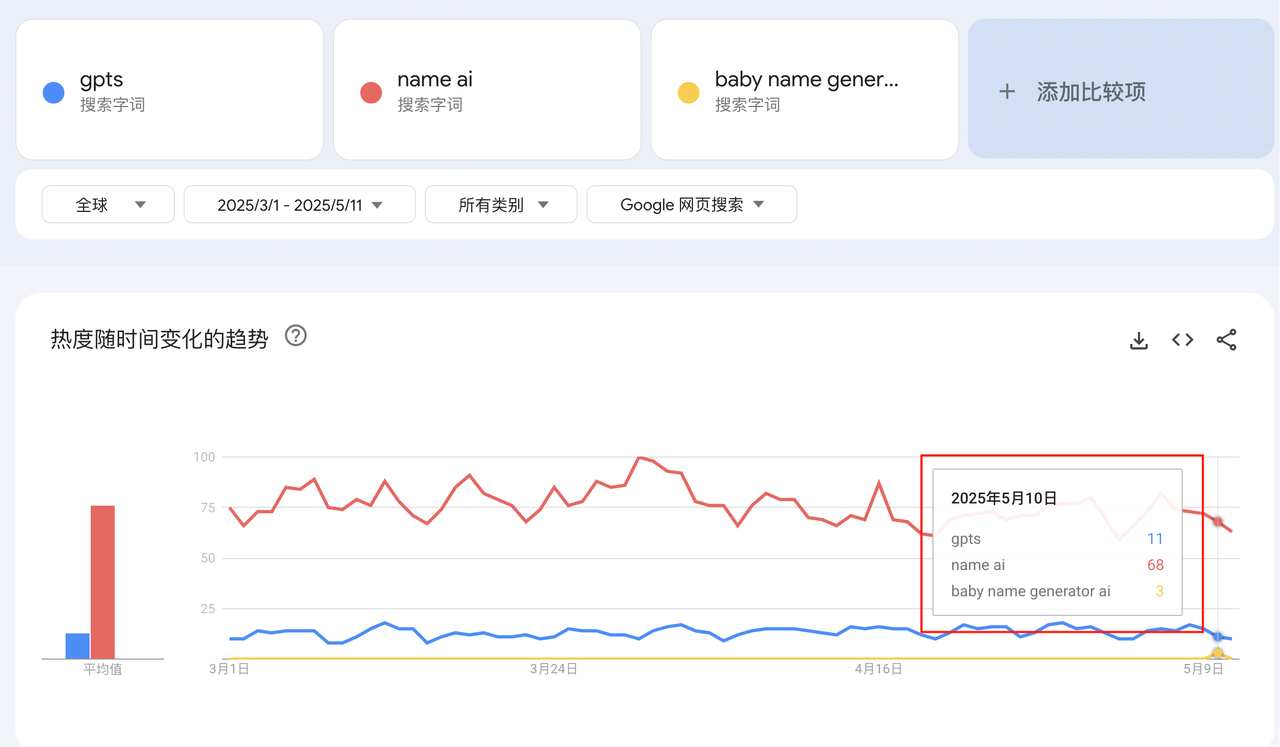Open the 全球 region dropdown

(x=108, y=205)
